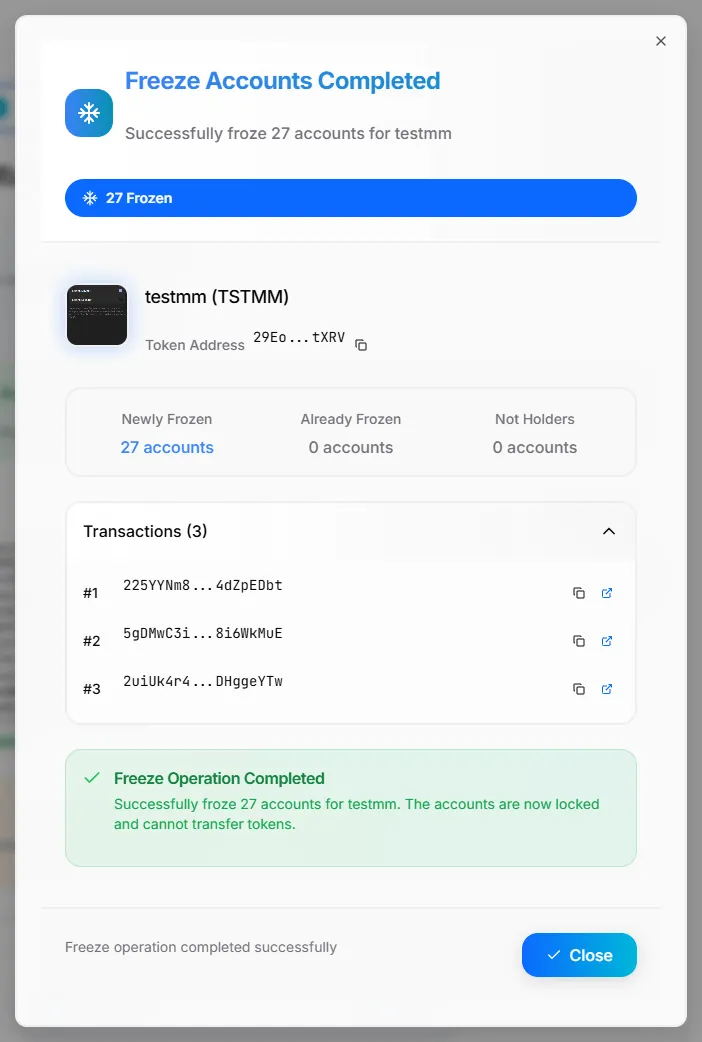Click the Not Holders accounts count
Image resolution: width=702 pixels, height=1042 pixels.
coord(535,447)
